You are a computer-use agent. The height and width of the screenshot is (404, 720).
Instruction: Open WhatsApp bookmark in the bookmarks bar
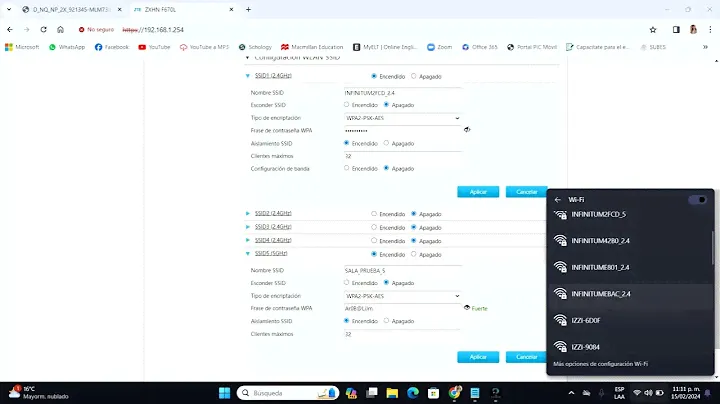[66, 47]
